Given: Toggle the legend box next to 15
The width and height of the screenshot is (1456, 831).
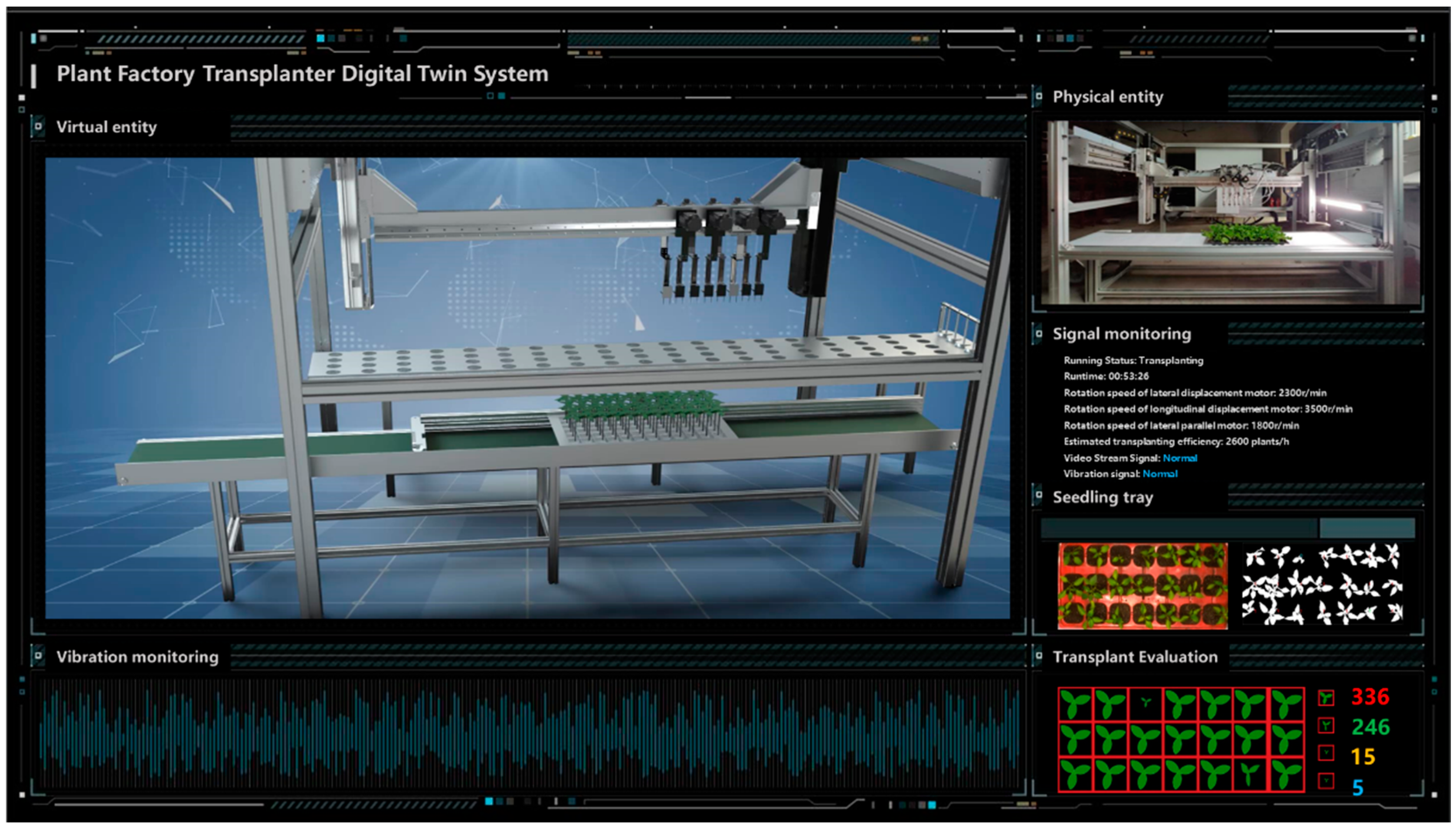Looking at the screenshot, I should 1325,753.
